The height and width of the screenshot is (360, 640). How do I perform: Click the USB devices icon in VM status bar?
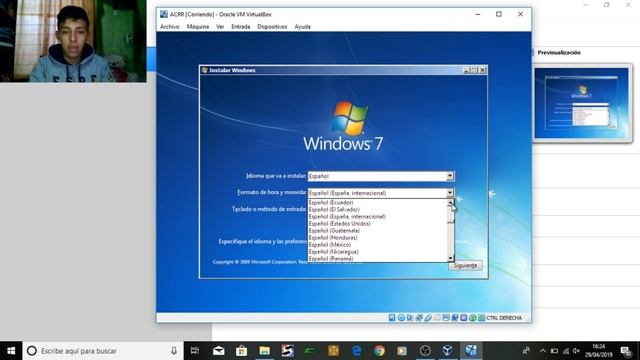pos(428,318)
